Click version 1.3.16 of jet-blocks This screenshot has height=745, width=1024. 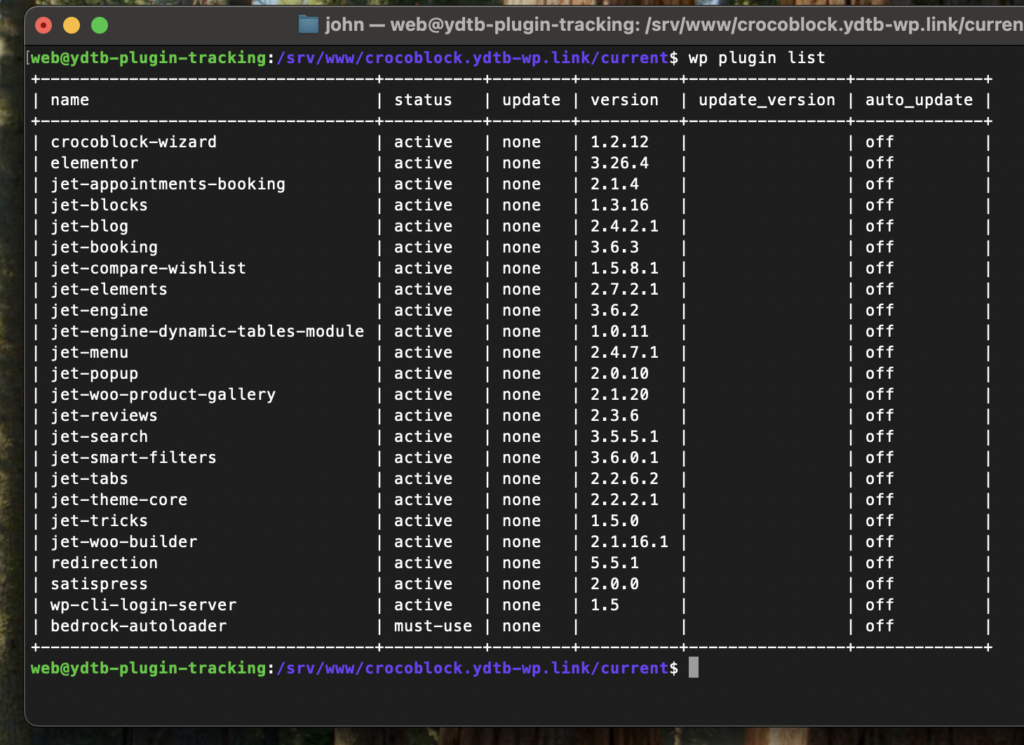tap(620, 205)
